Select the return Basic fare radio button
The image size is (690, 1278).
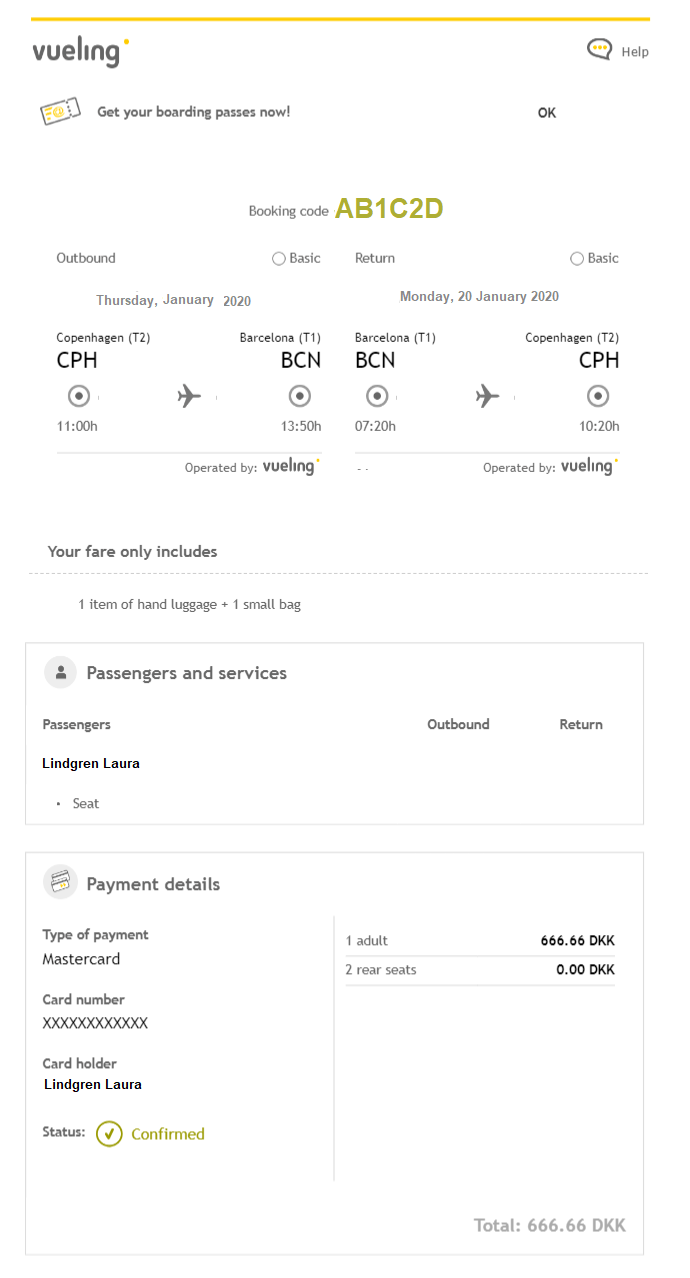click(x=577, y=259)
